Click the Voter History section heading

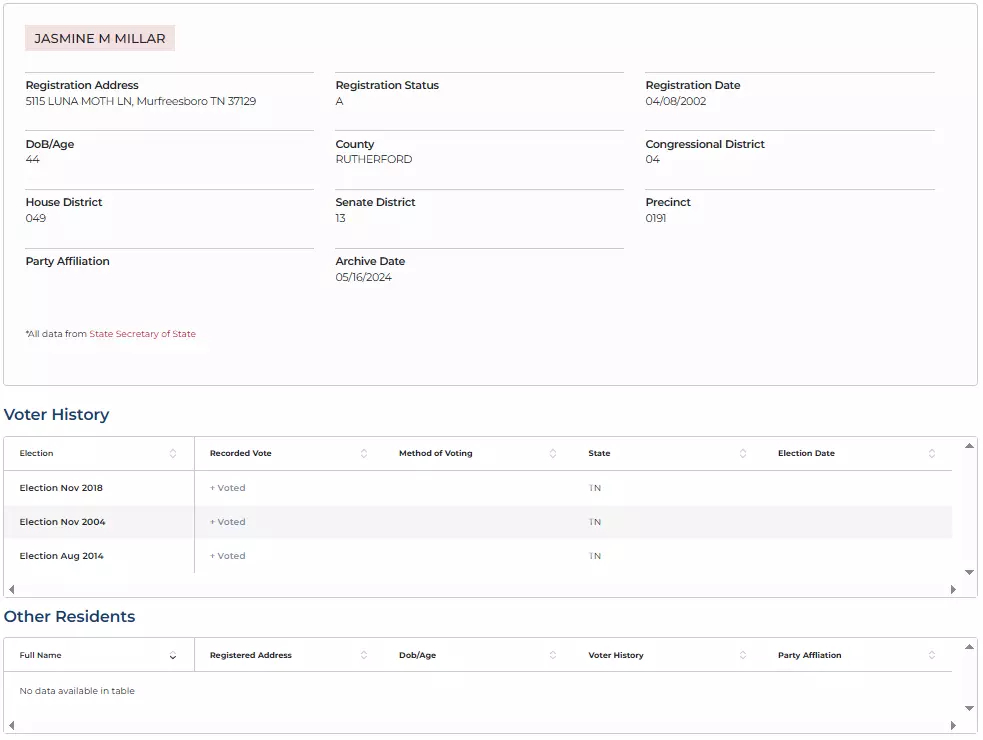[56, 415]
